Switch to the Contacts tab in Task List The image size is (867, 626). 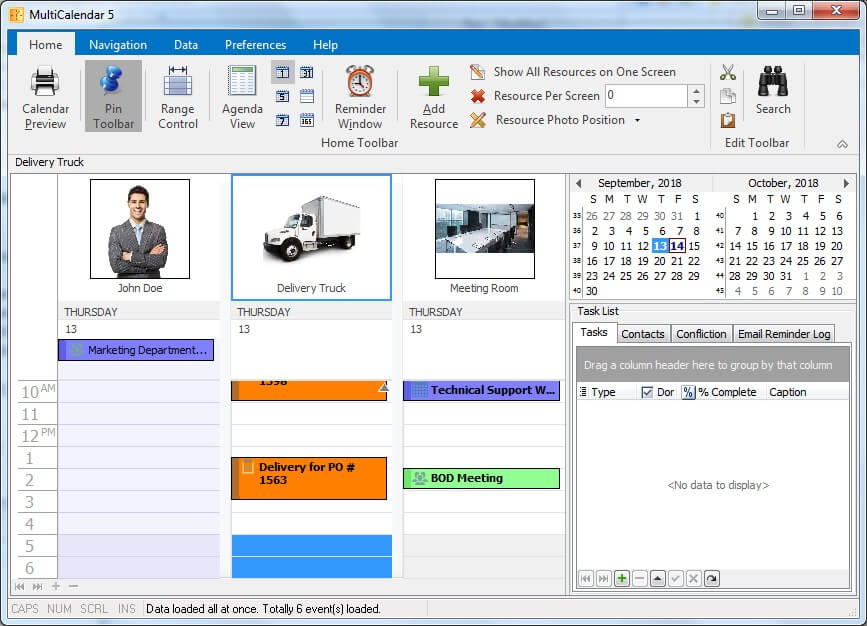pos(642,334)
